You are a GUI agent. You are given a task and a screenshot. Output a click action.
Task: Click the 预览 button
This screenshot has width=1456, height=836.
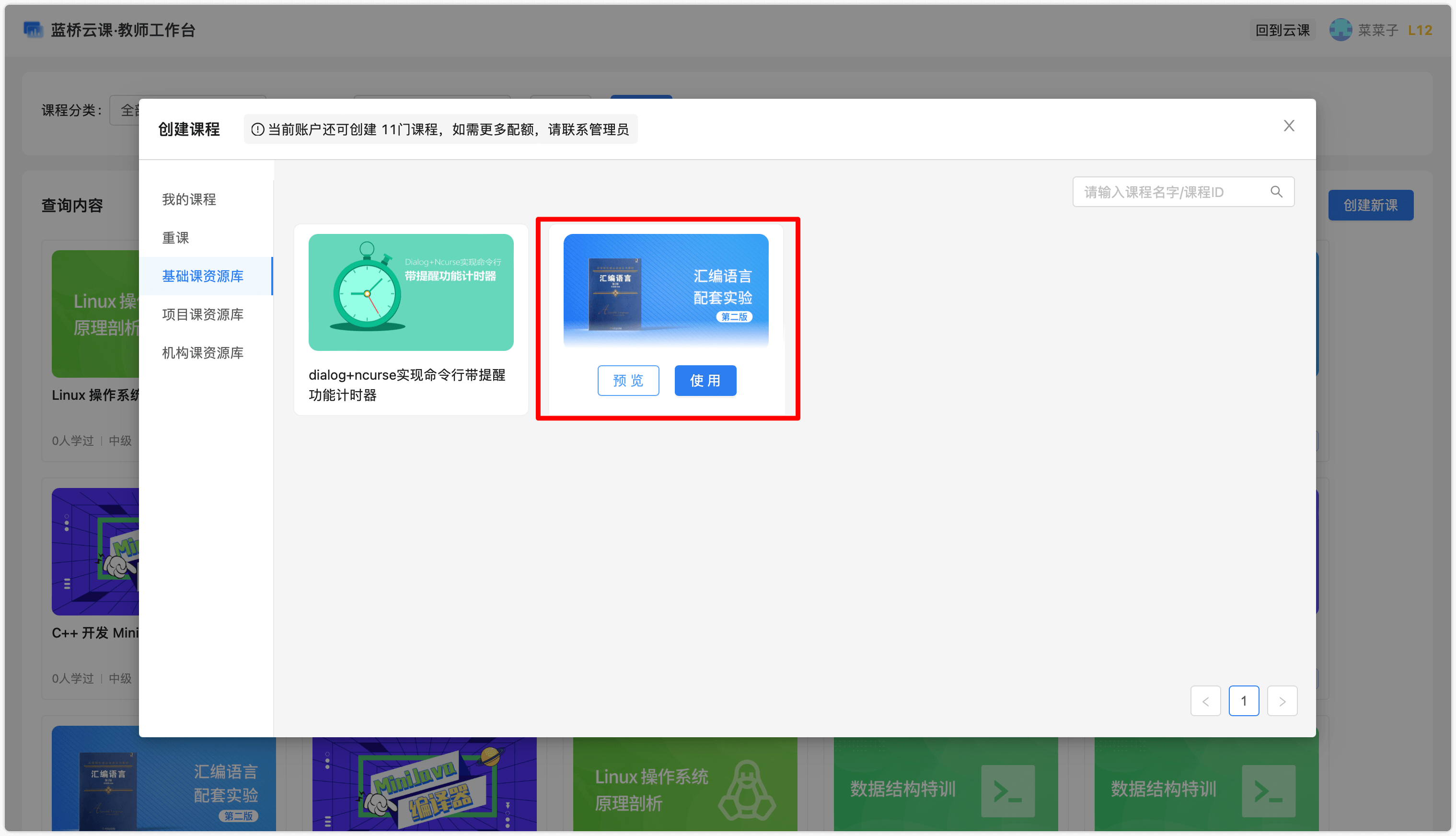628,381
